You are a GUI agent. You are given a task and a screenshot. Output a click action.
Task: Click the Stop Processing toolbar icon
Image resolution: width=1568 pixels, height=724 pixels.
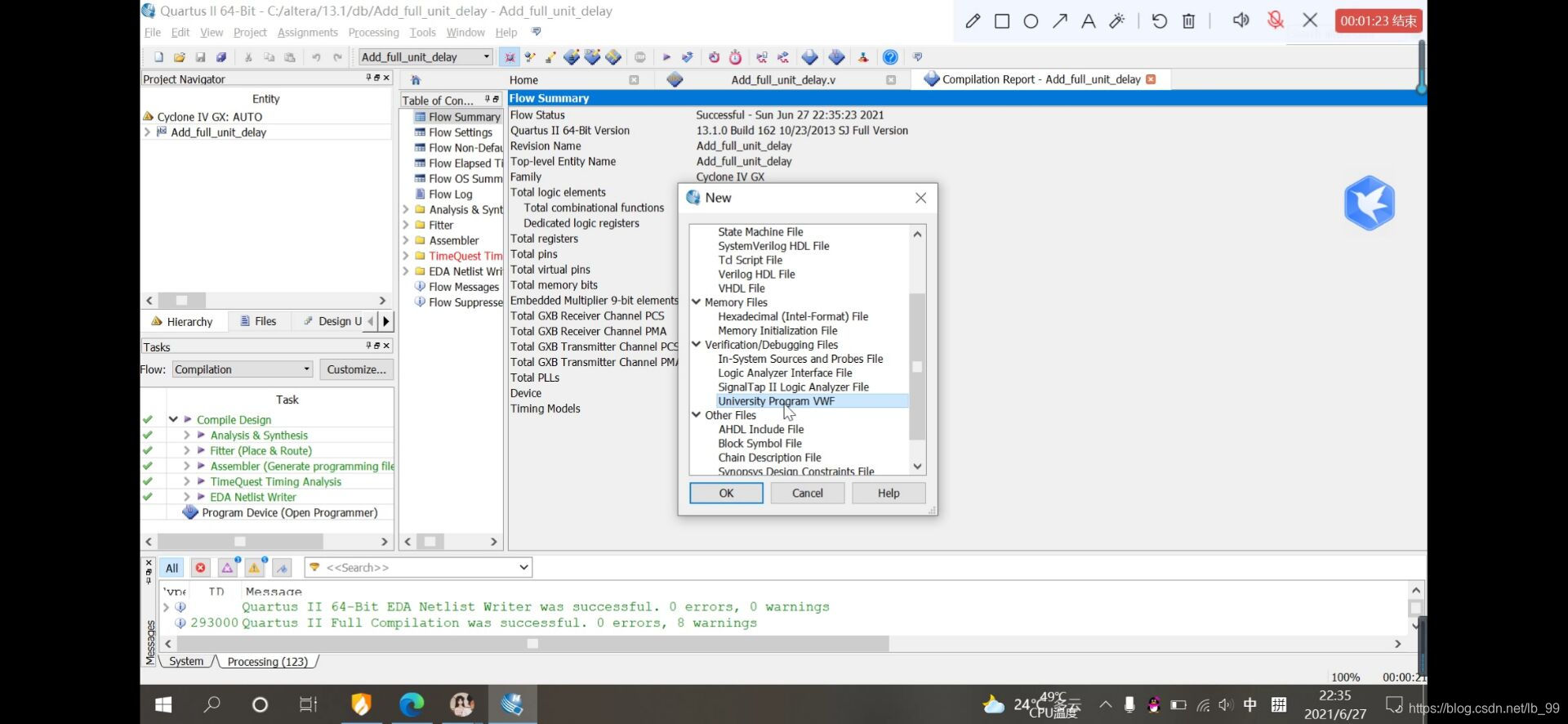[640, 57]
